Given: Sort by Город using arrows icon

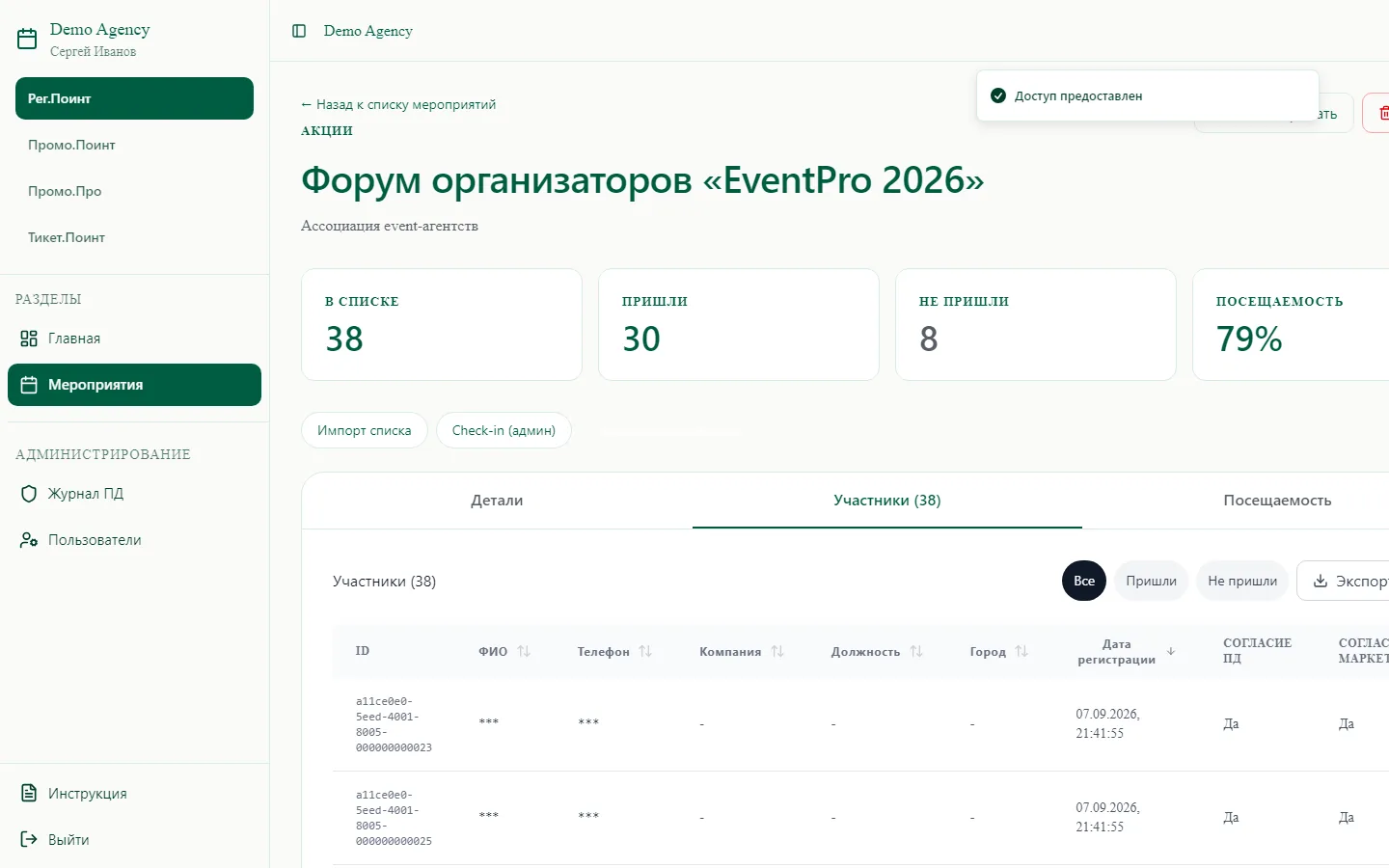Looking at the screenshot, I should pos(1021,651).
